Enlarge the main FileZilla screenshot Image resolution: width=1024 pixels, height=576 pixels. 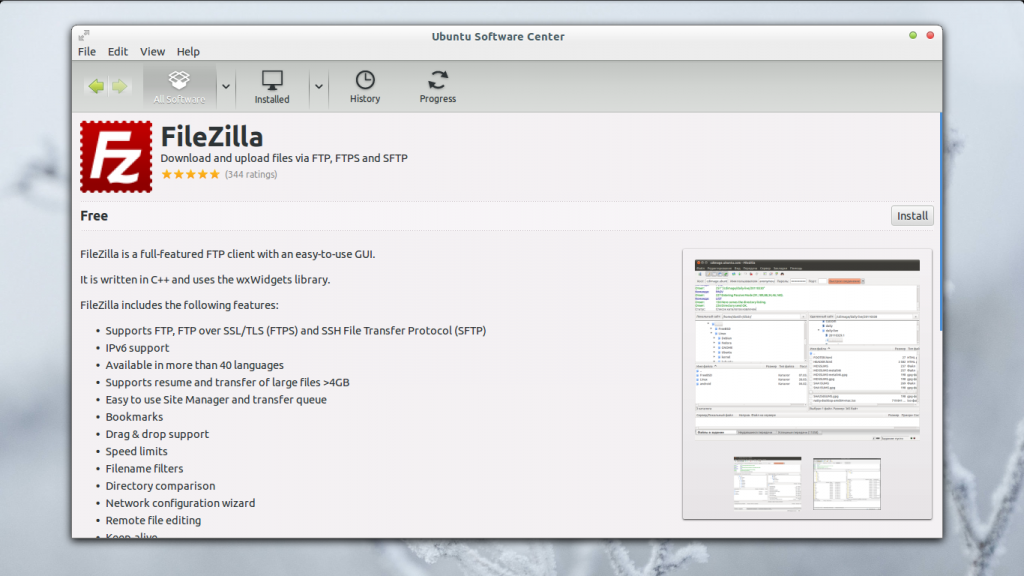coord(807,350)
